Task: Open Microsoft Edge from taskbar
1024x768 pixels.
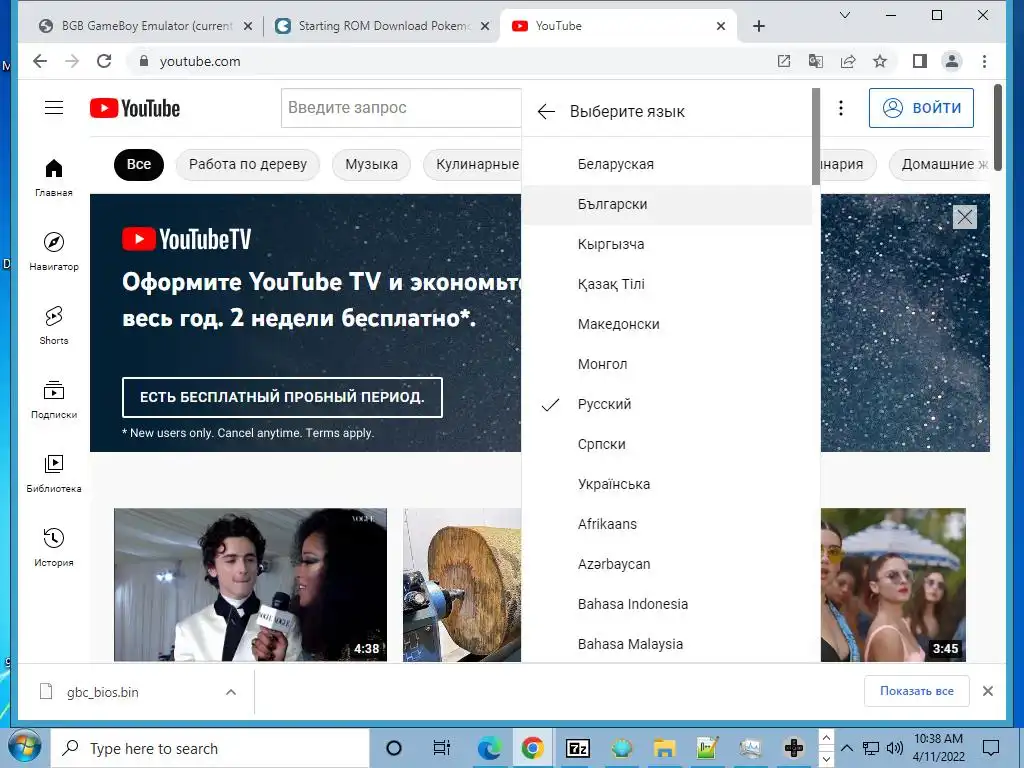Action: (489, 748)
